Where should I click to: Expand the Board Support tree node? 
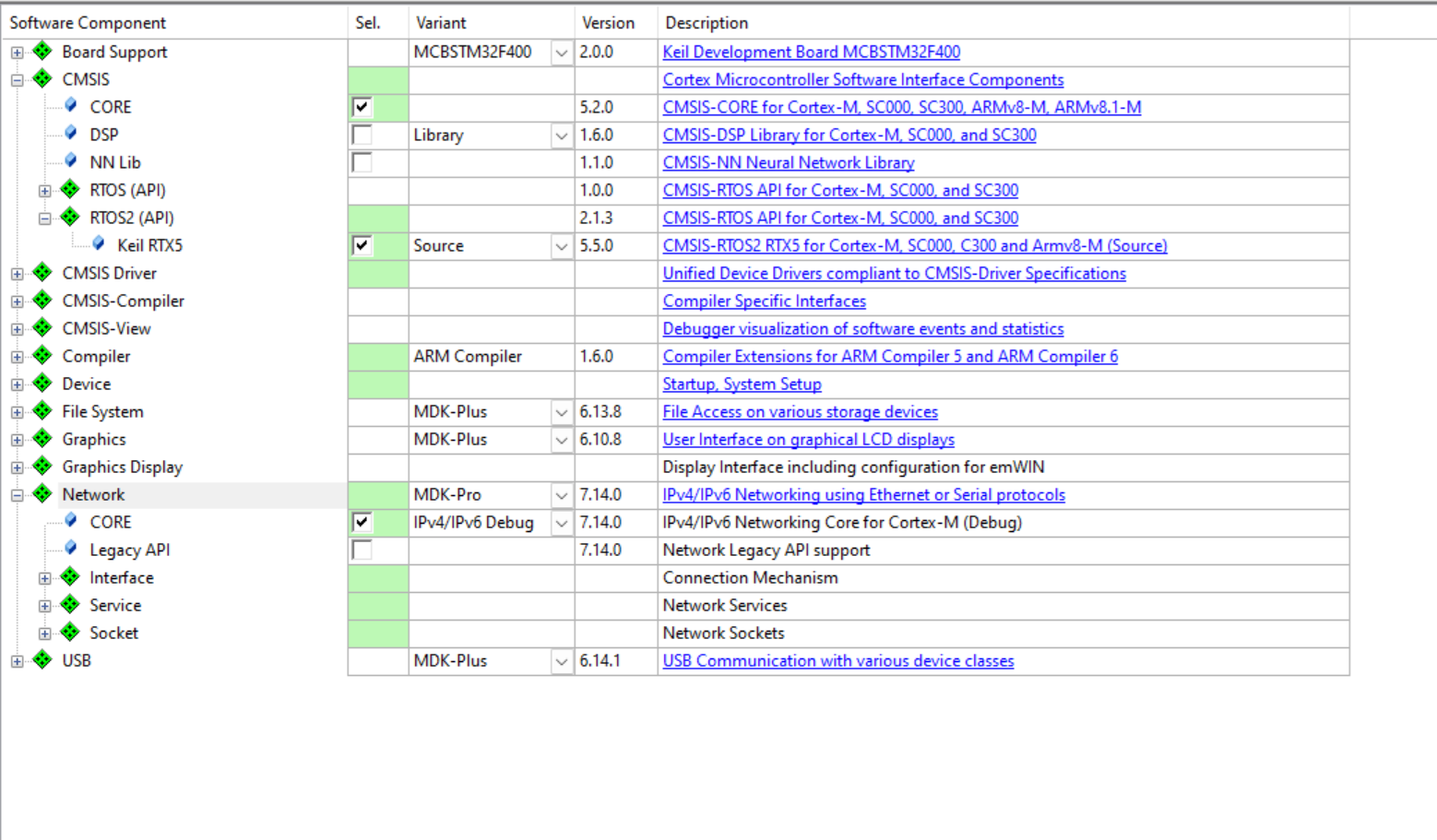[x=17, y=53]
